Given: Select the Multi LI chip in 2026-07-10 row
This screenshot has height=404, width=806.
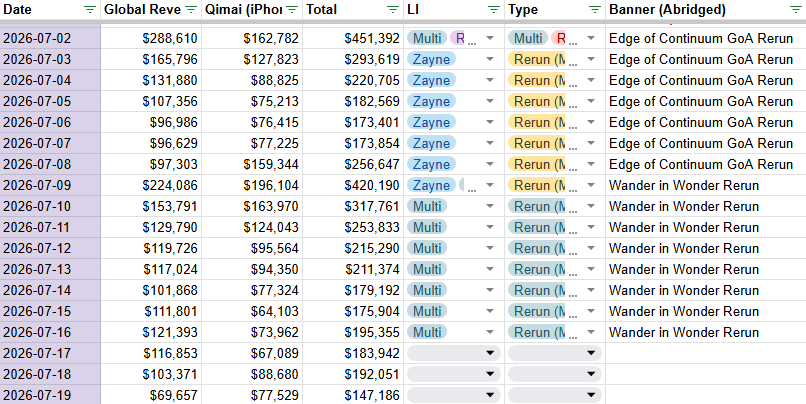Looking at the screenshot, I should point(427,207).
